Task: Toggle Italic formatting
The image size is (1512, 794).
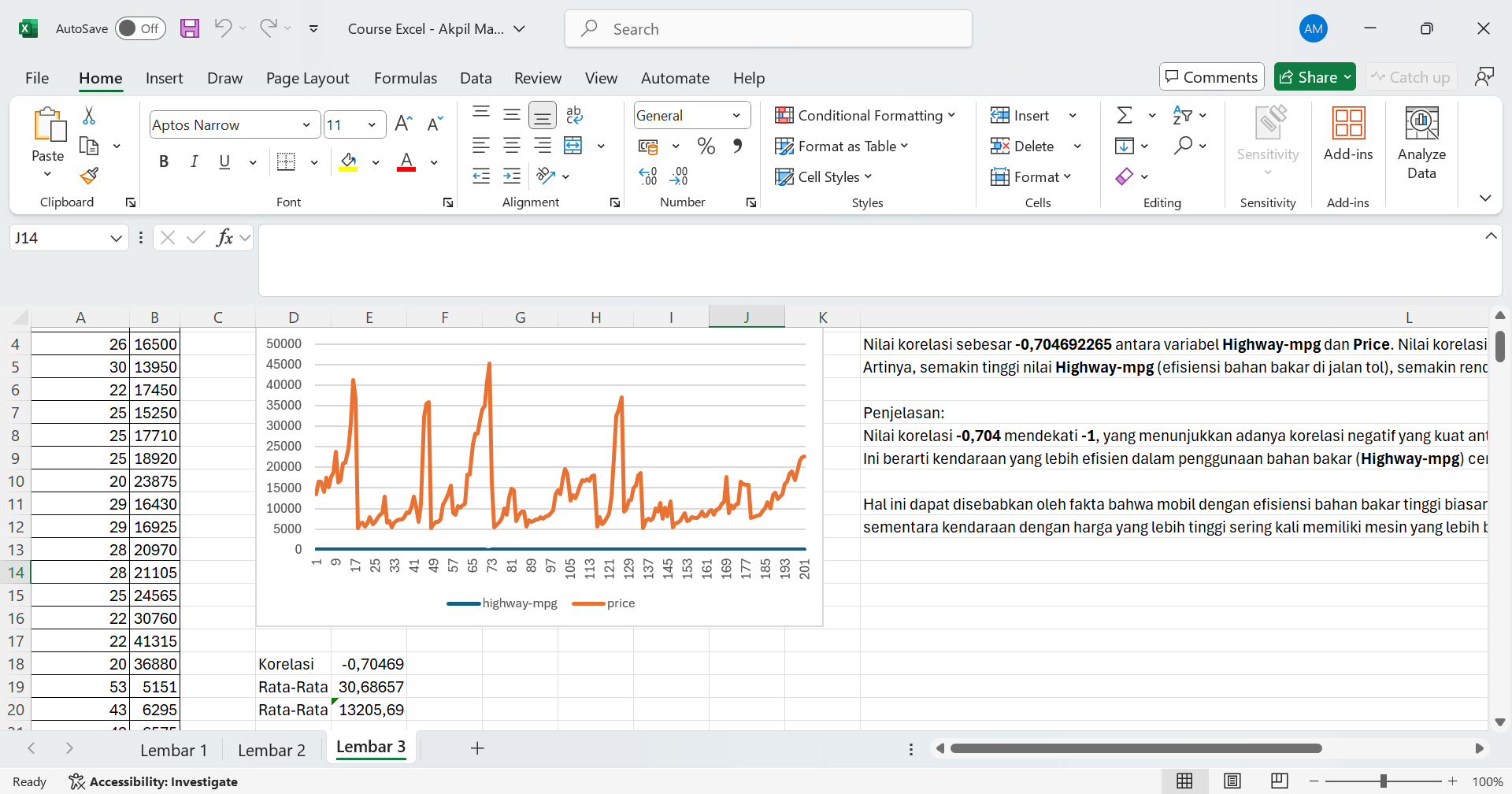Action: tap(194, 161)
